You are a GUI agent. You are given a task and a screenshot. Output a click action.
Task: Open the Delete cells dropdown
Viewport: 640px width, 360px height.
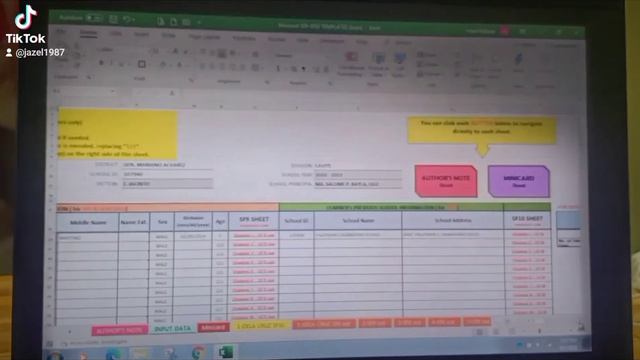click(x=427, y=64)
